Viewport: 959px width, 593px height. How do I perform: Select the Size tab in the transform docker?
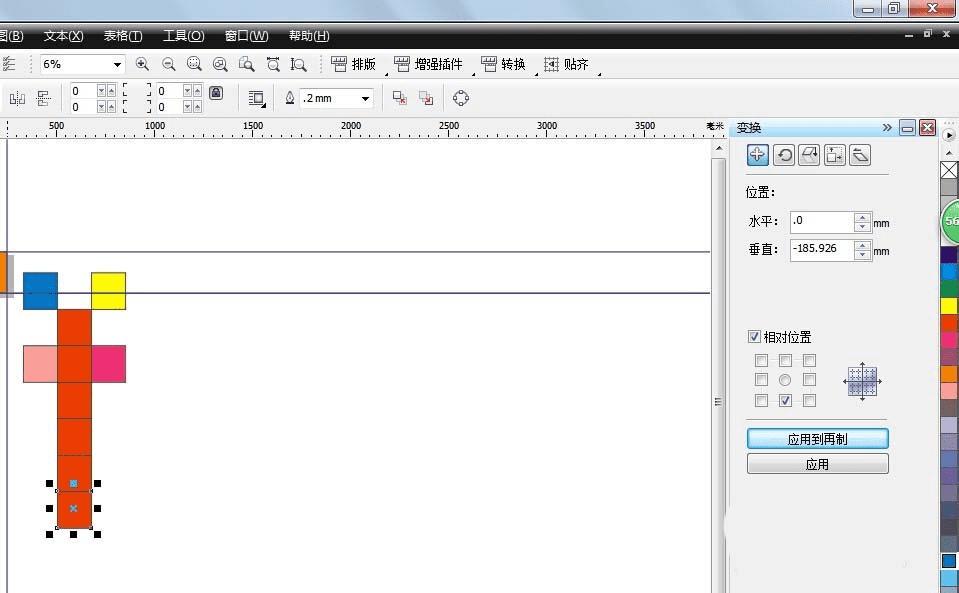tap(834, 155)
